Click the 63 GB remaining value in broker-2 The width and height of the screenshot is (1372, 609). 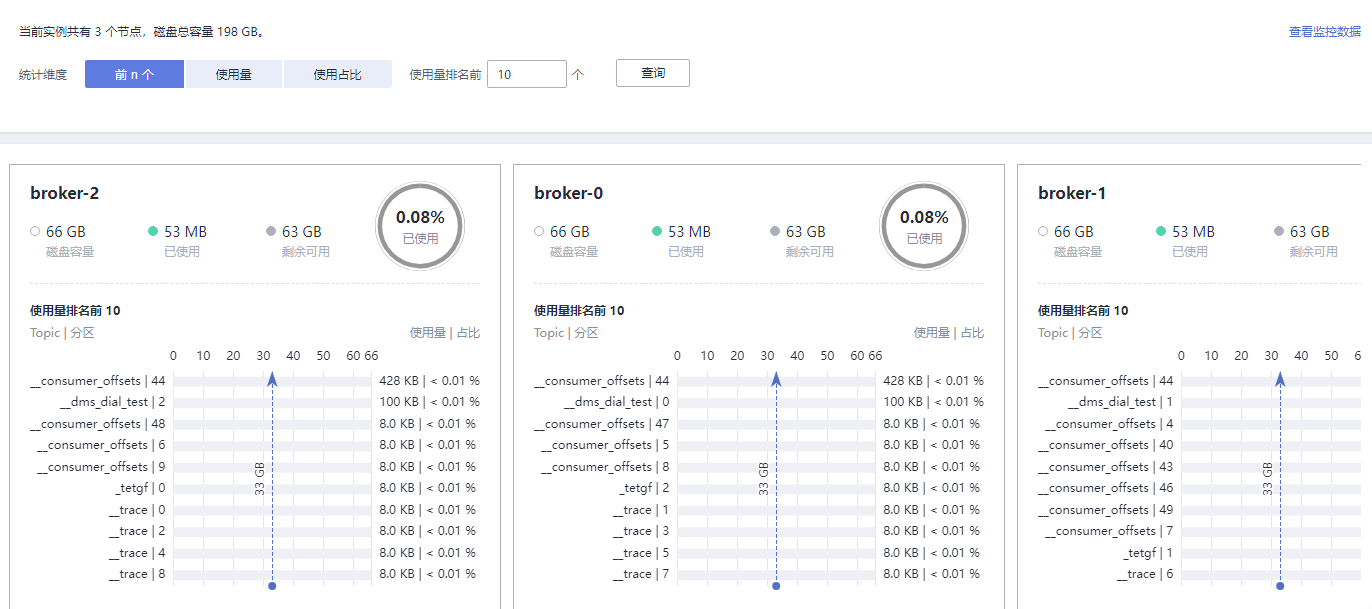[302, 231]
